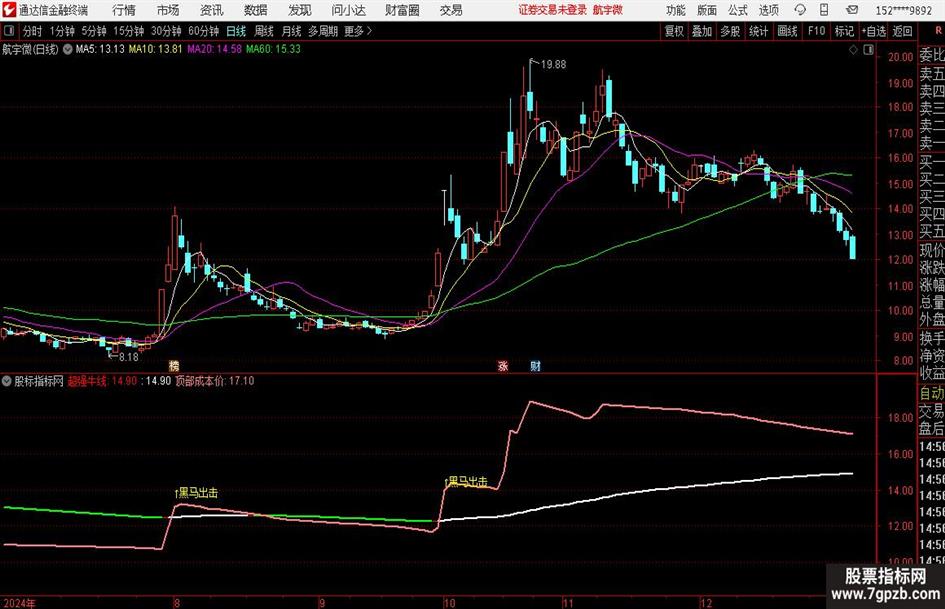The width and height of the screenshot is (945, 609).
Task: Switch to the 月线 period tab
Action: point(291,31)
